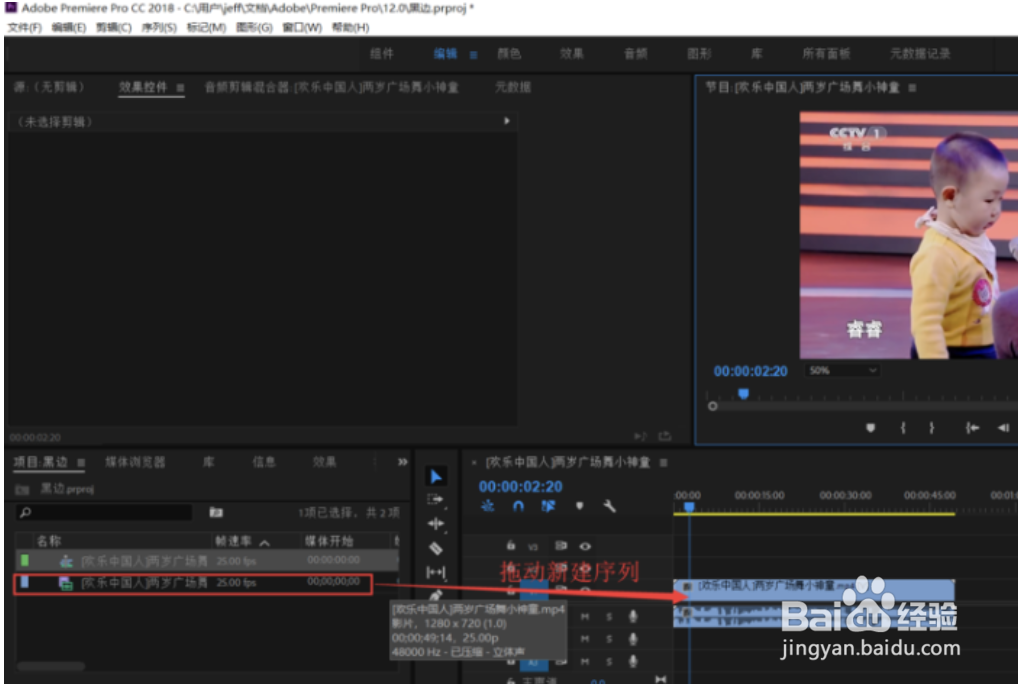Click the project panel horizontal scrollbar

point(51,666)
